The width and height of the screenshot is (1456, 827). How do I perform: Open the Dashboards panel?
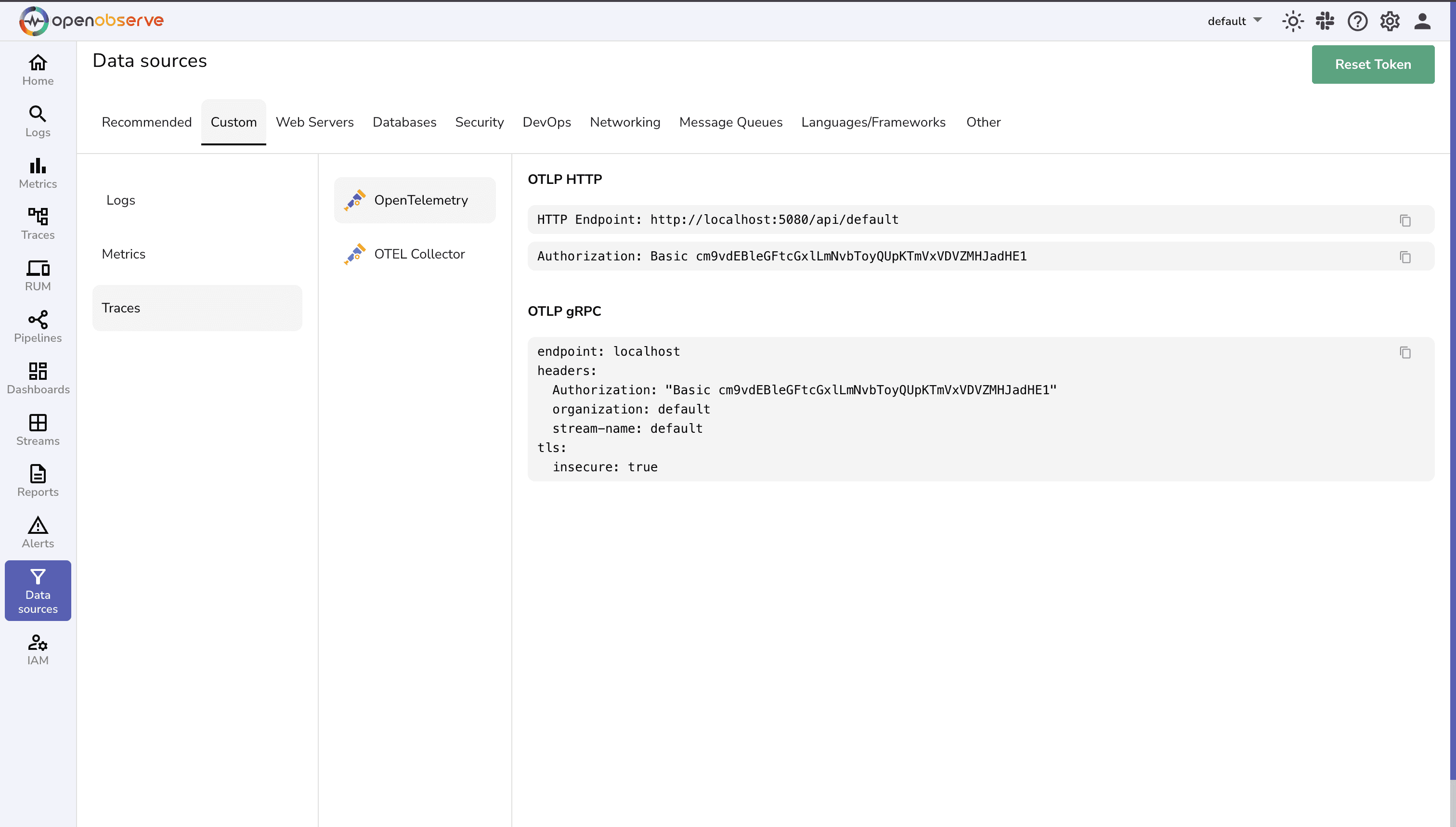click(38, 377)
